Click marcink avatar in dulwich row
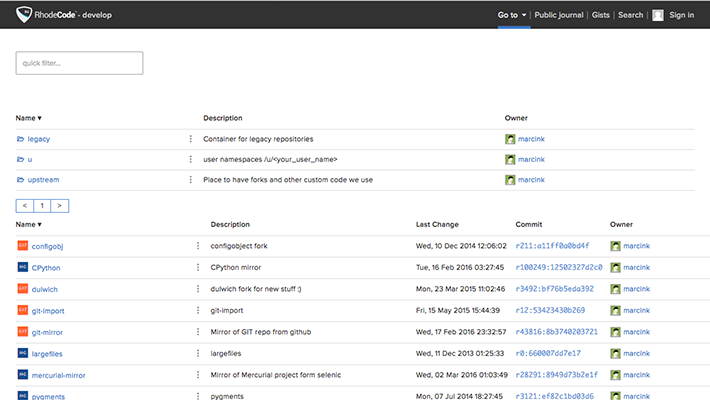The height and width of the screenshot is (400, 710). (x=615, y=289)
